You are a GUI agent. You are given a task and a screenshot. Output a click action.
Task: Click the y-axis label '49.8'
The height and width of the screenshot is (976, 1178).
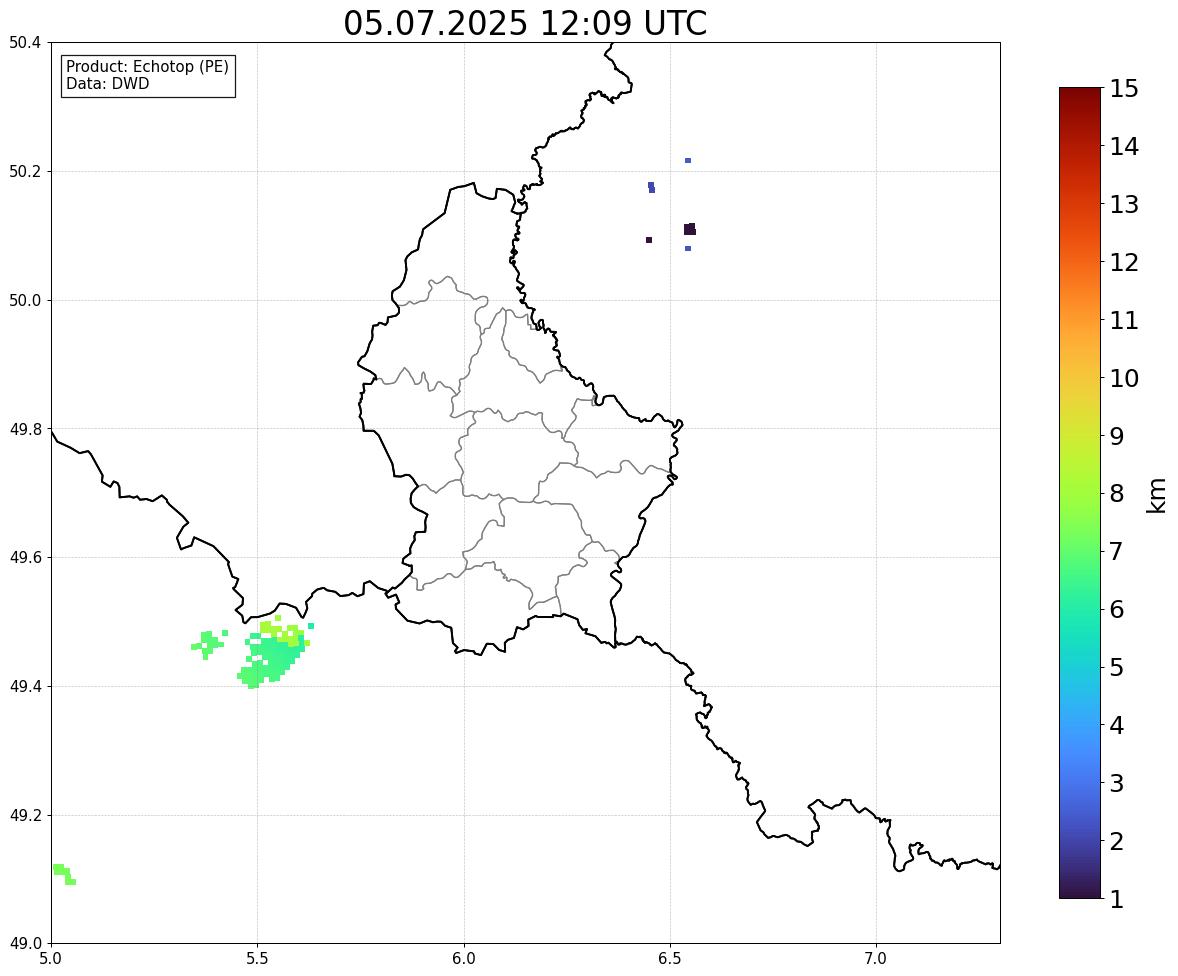(x=24, y=429)
